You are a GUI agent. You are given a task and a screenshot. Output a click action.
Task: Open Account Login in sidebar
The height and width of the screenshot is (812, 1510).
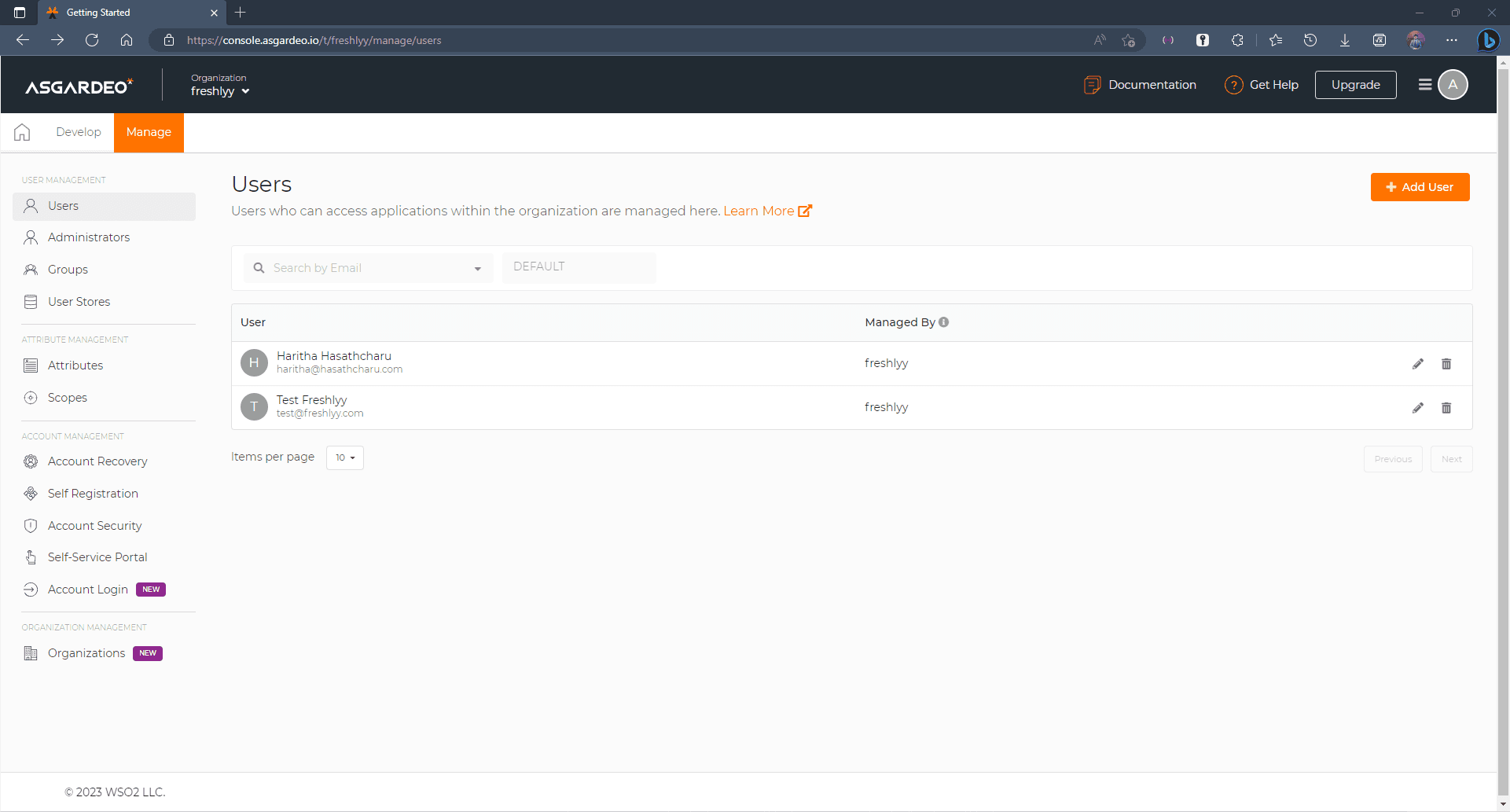pos(104,590)
